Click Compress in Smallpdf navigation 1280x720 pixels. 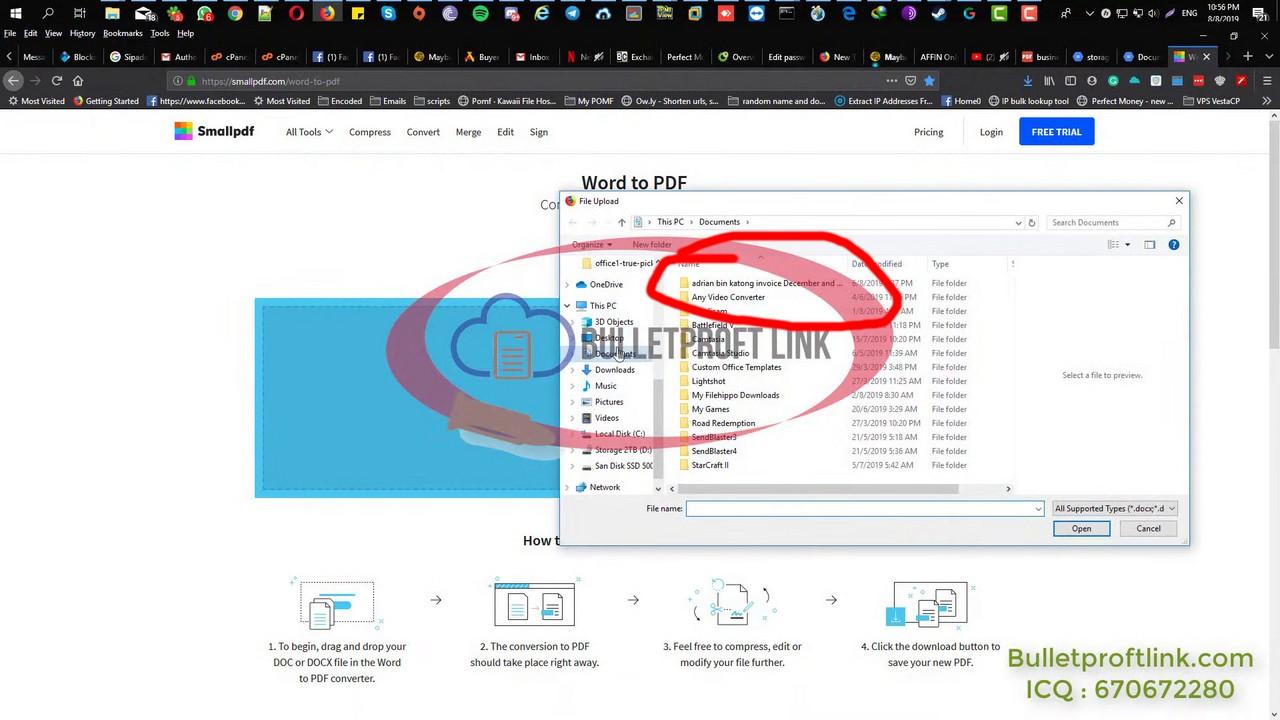(370, 132)
